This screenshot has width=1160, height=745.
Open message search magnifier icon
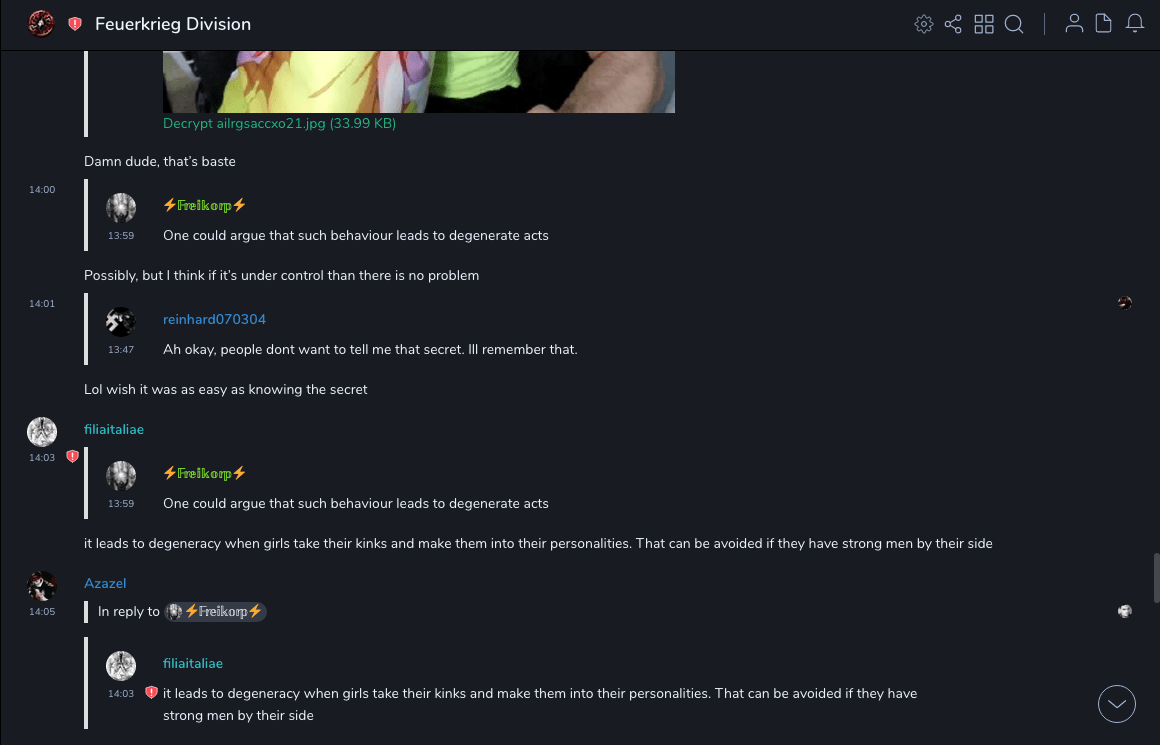1014,24
